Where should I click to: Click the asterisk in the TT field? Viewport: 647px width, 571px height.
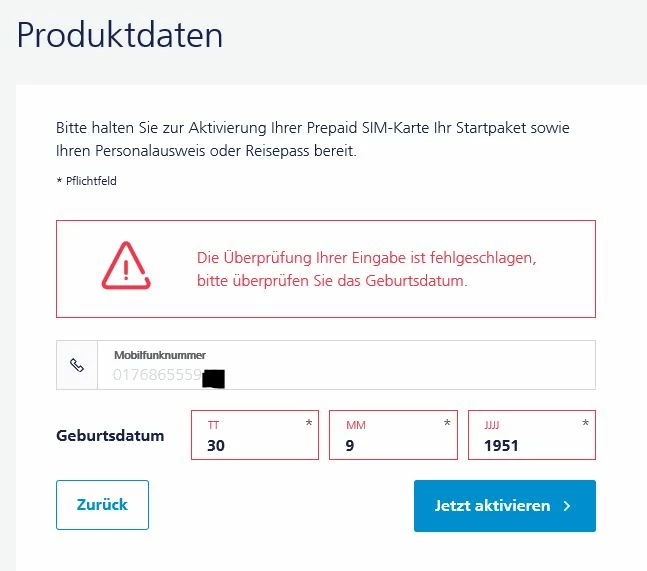point(309,423)
